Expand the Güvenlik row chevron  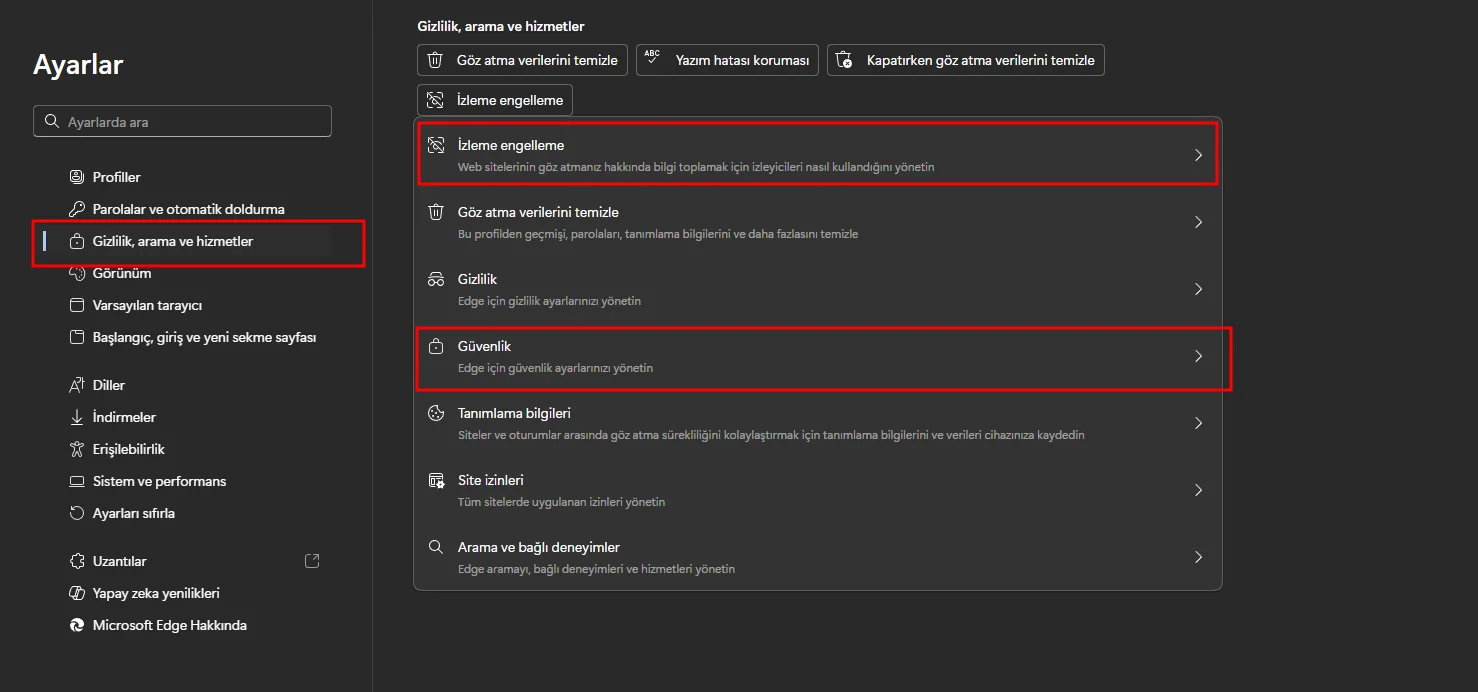[1198, 356]
